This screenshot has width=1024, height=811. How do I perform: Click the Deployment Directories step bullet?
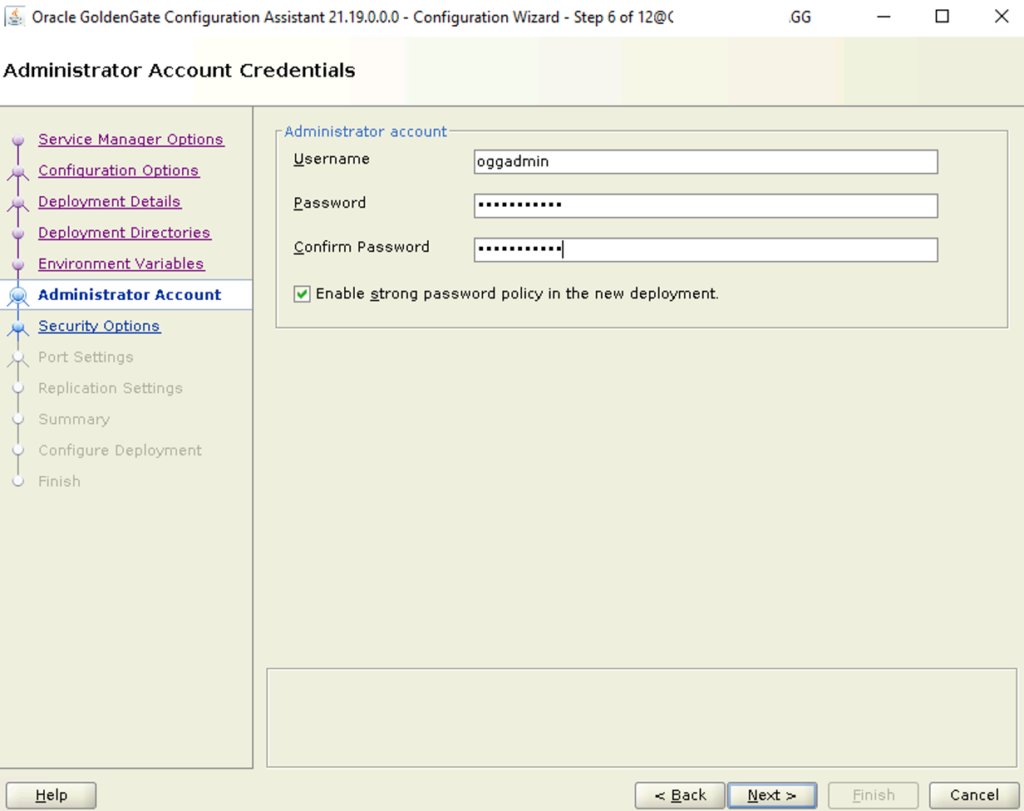(x=18, y=233)
